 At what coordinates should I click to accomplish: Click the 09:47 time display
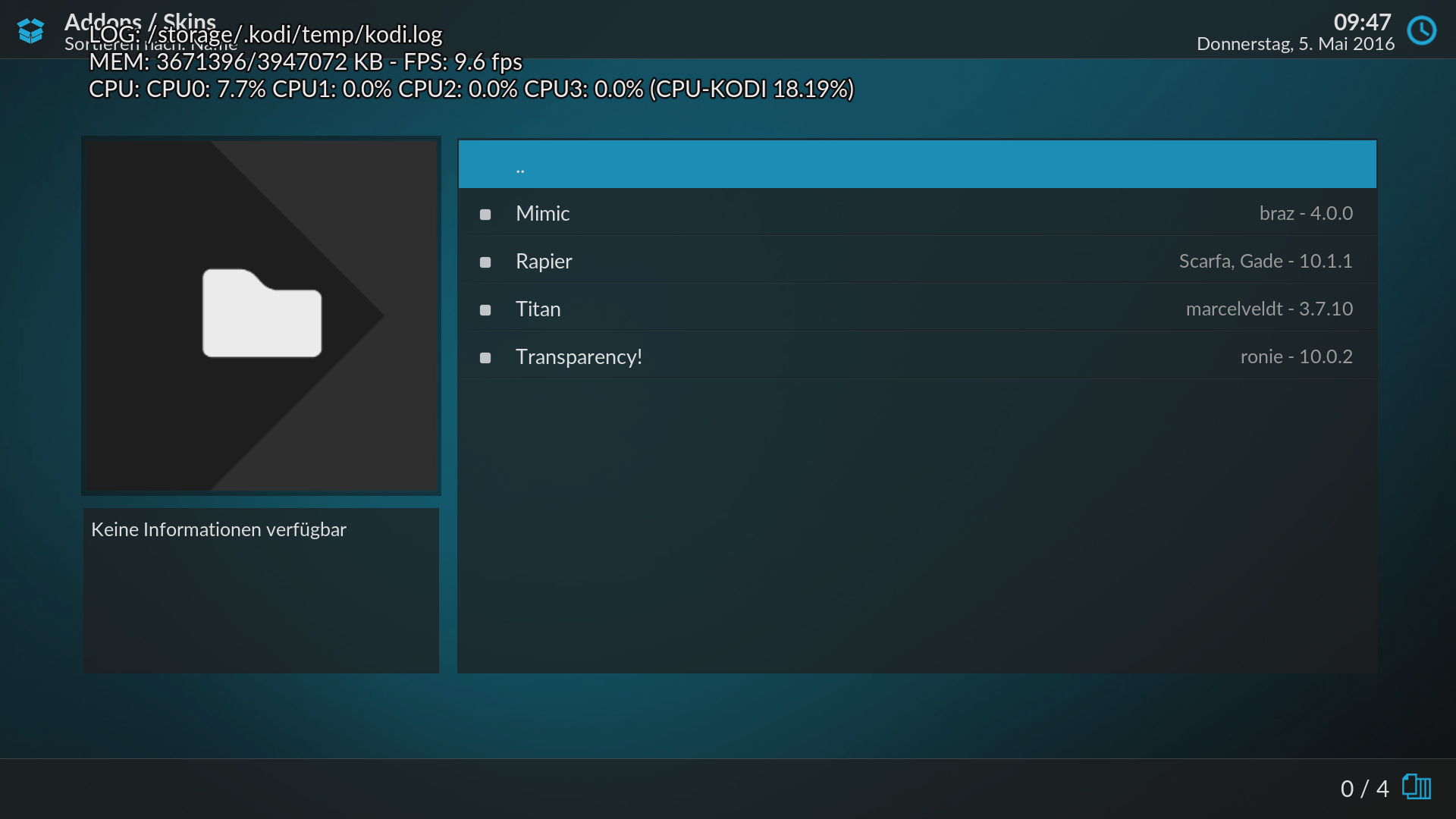pyautogui.click(x=1362, y=22)
